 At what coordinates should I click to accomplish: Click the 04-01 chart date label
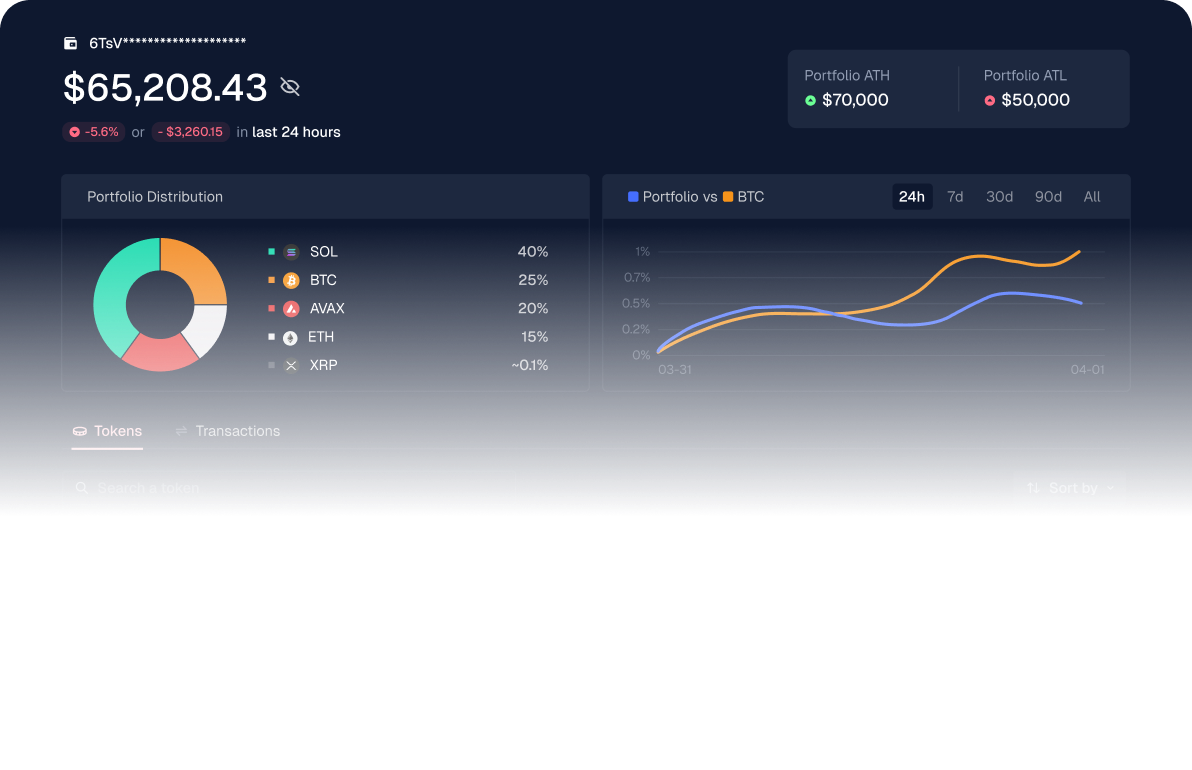tap(1088, 370)
